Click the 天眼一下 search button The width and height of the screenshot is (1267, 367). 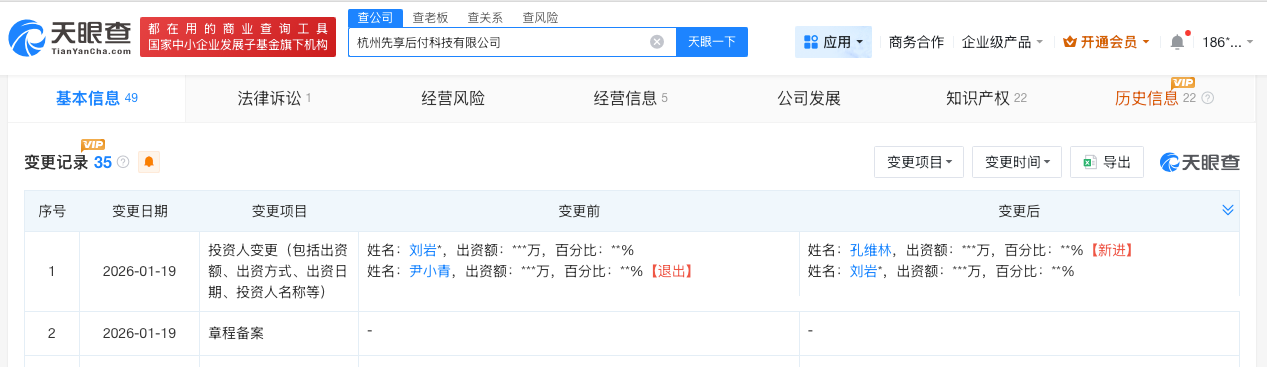pyautogui.click(x=712, y=42)
